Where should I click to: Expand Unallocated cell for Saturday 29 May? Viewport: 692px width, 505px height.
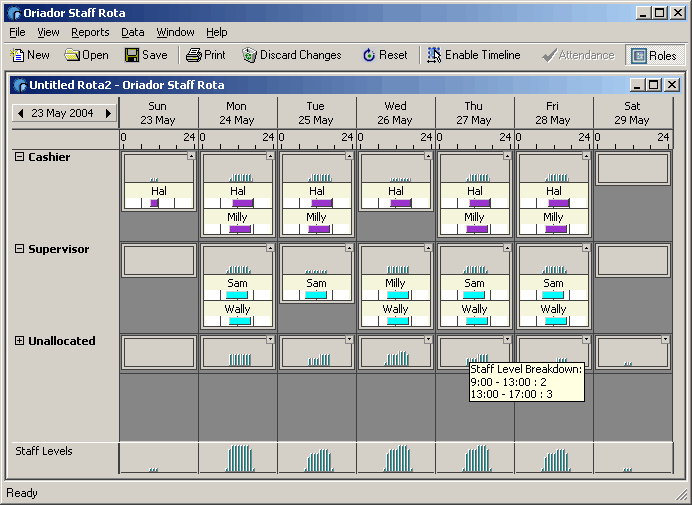(x=665, y=339)
